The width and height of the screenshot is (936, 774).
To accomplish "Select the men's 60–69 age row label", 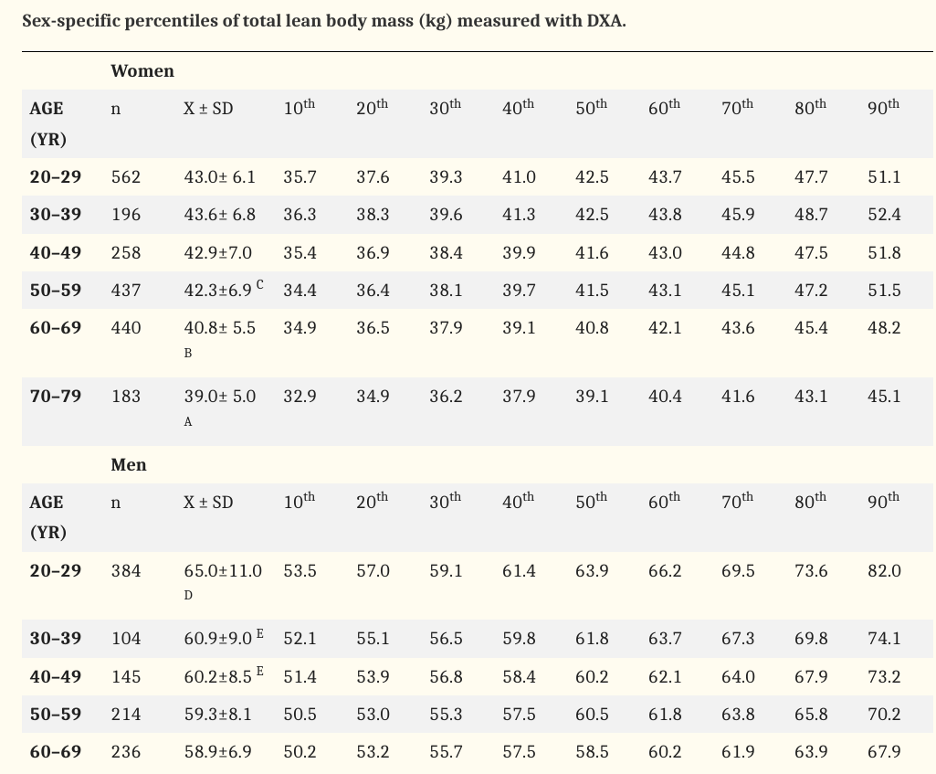I will 55,752.
